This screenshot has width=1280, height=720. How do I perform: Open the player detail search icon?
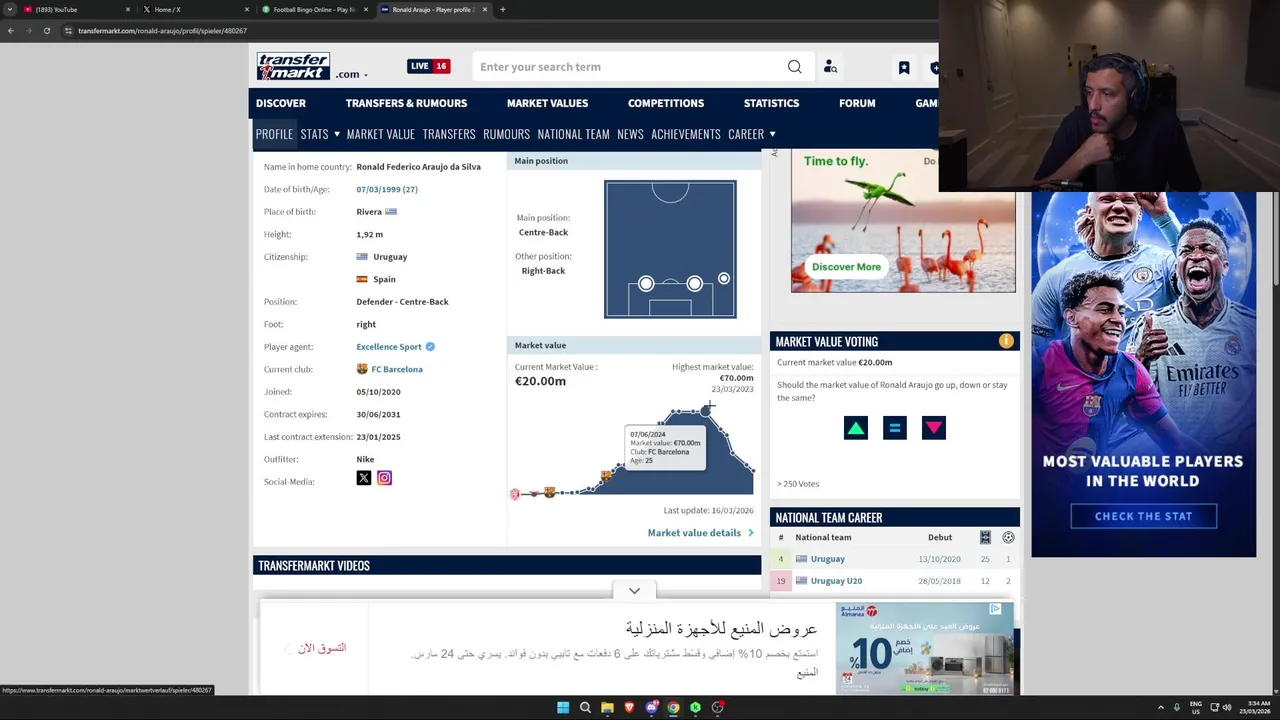tap(830, 67)
